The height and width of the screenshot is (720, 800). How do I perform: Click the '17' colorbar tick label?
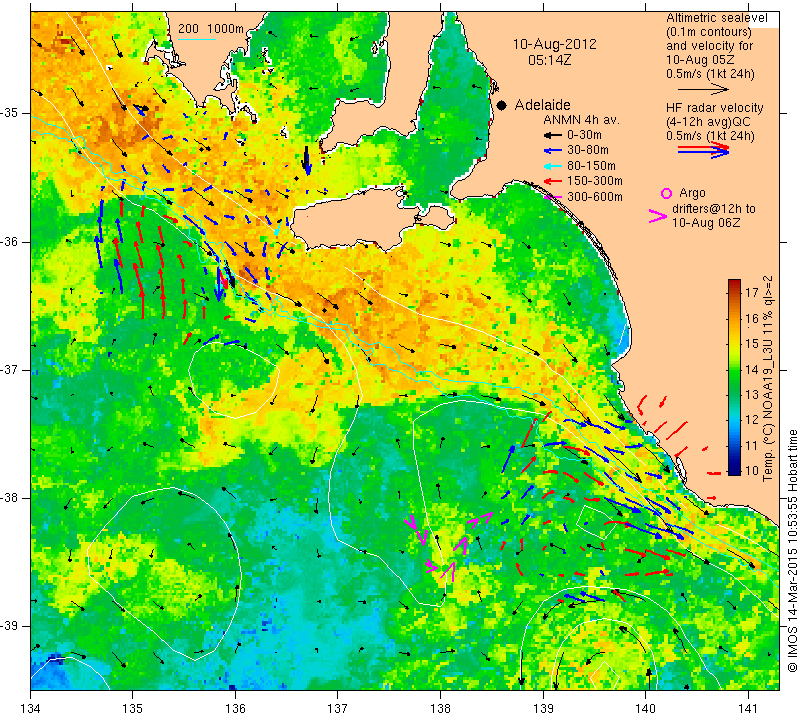(752, 292)
